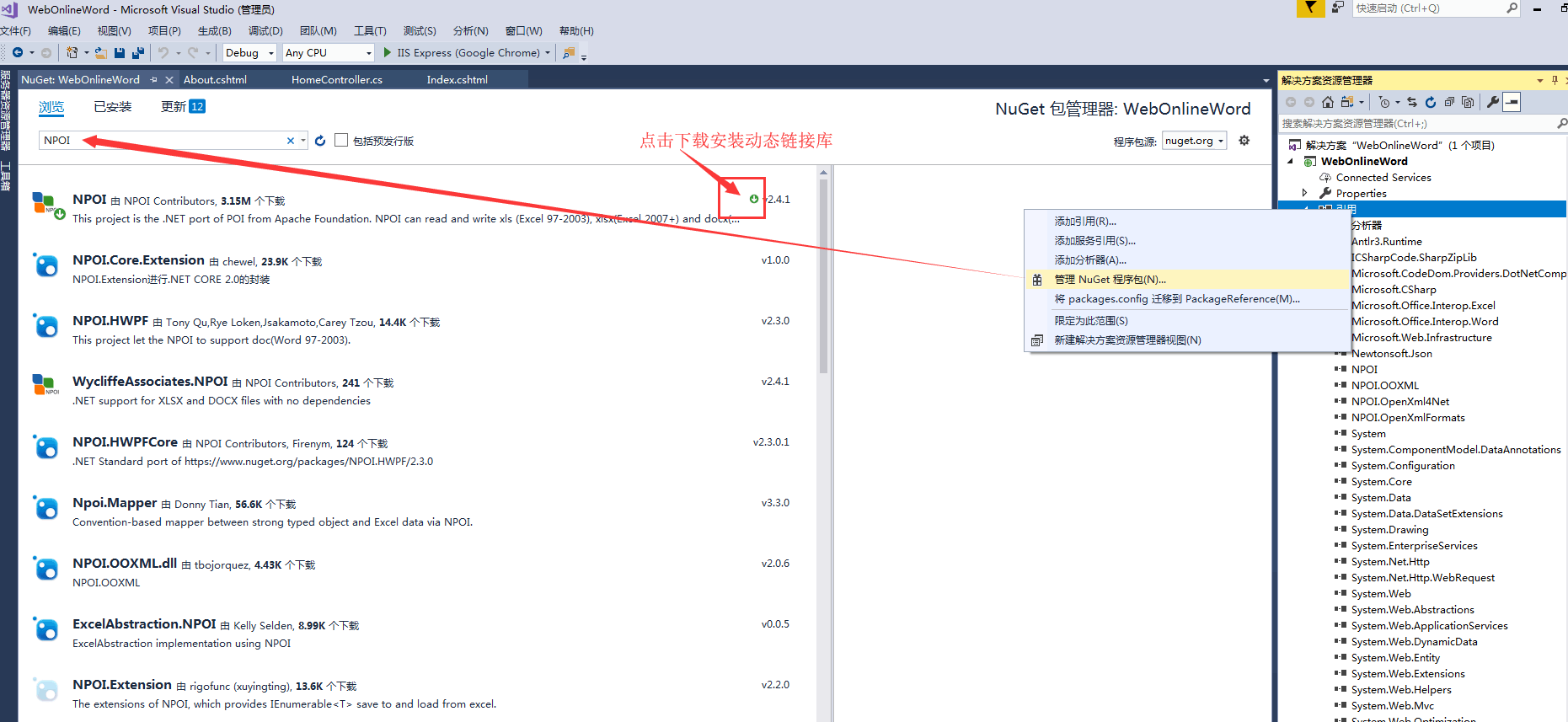Pin the NuGet: WebOnlineWord tab

pyautogui.click(x=154, y=80)
